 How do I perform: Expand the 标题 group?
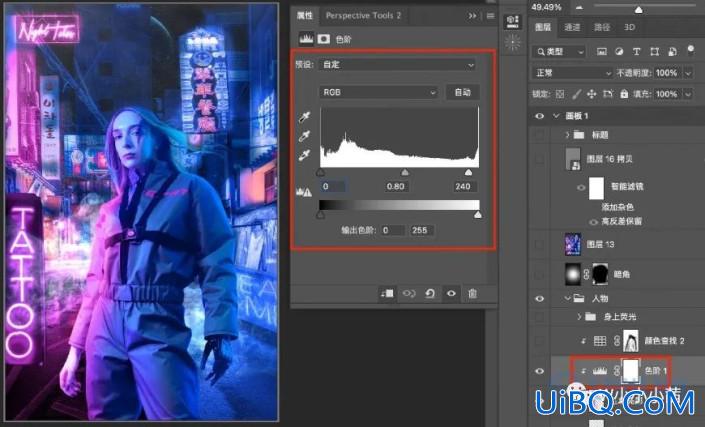point(567,135)
